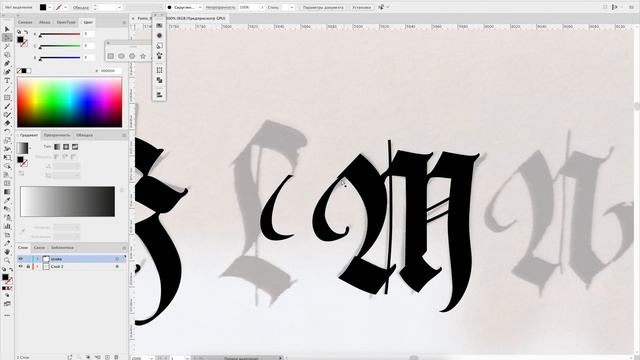
Task: Select the Rotate tool
Action: pos(7,132)
